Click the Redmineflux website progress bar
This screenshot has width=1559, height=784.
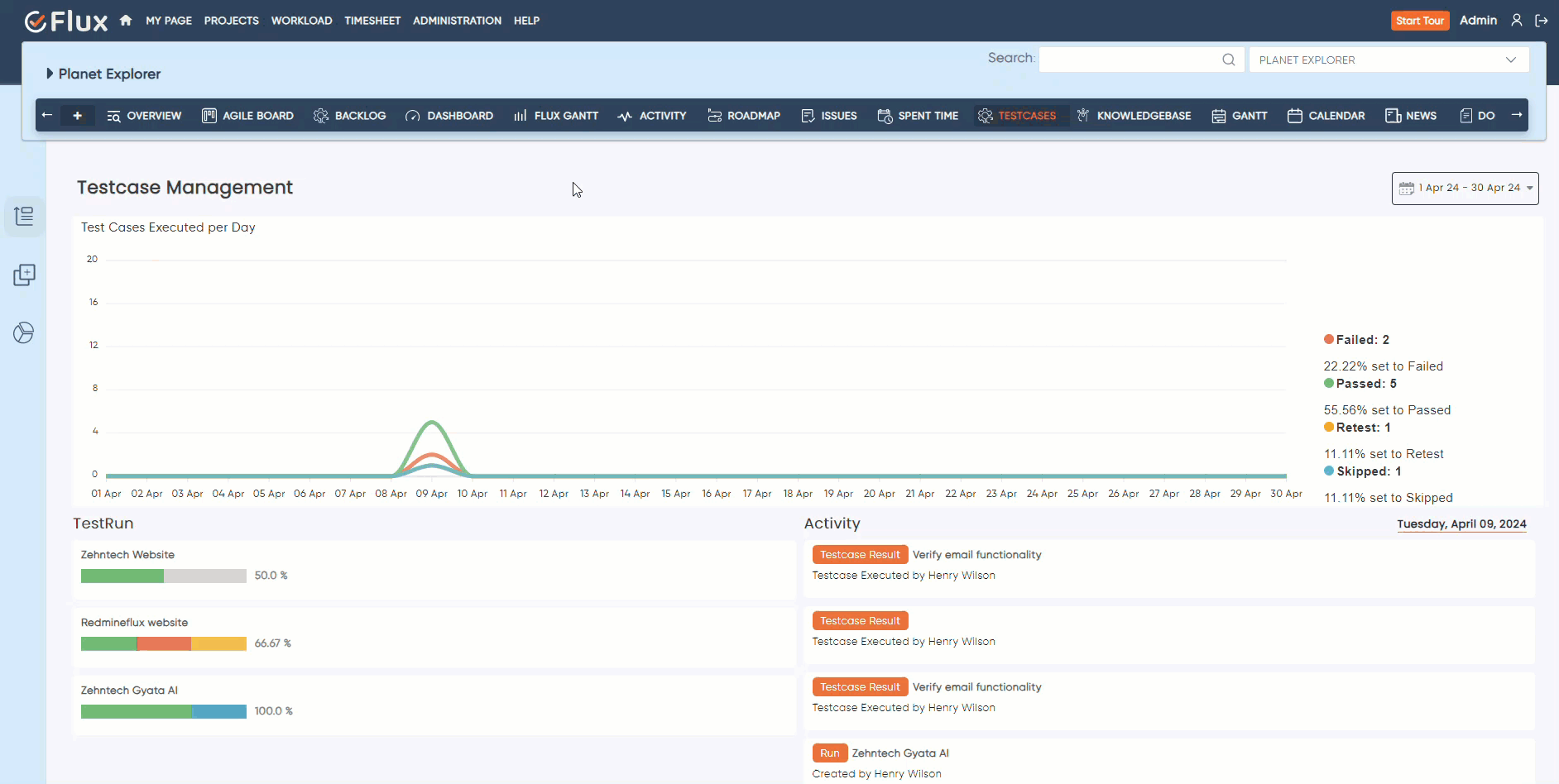click(x=164, y=643)
